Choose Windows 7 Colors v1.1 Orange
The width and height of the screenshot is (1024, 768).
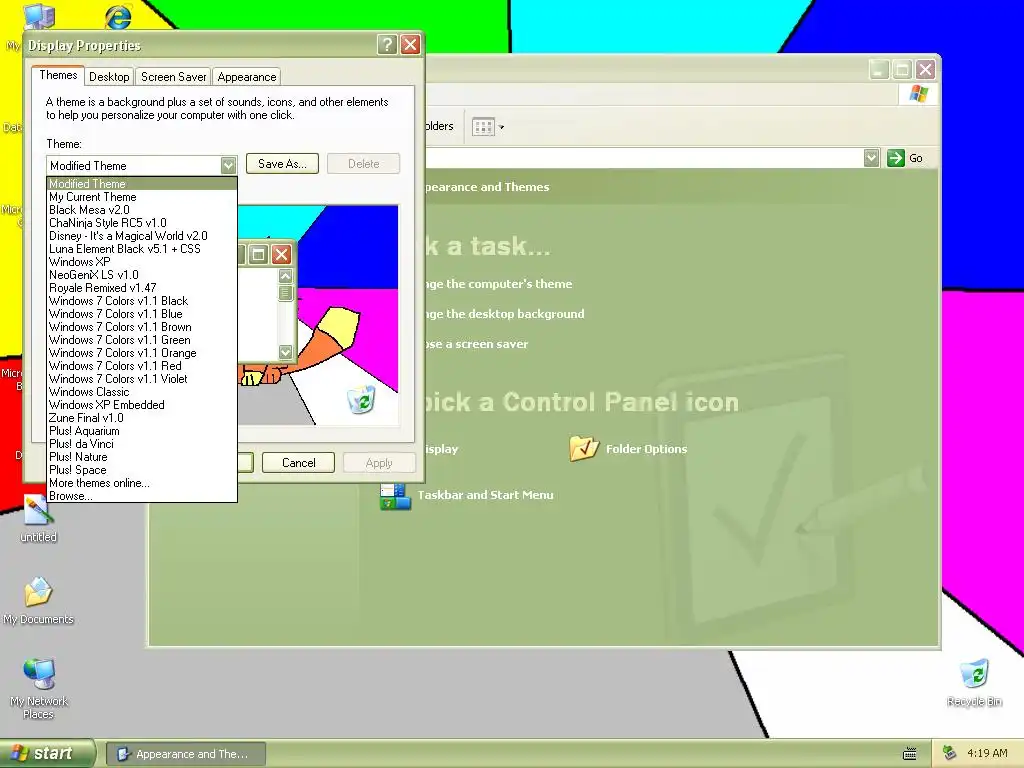[x=142, y=353]
